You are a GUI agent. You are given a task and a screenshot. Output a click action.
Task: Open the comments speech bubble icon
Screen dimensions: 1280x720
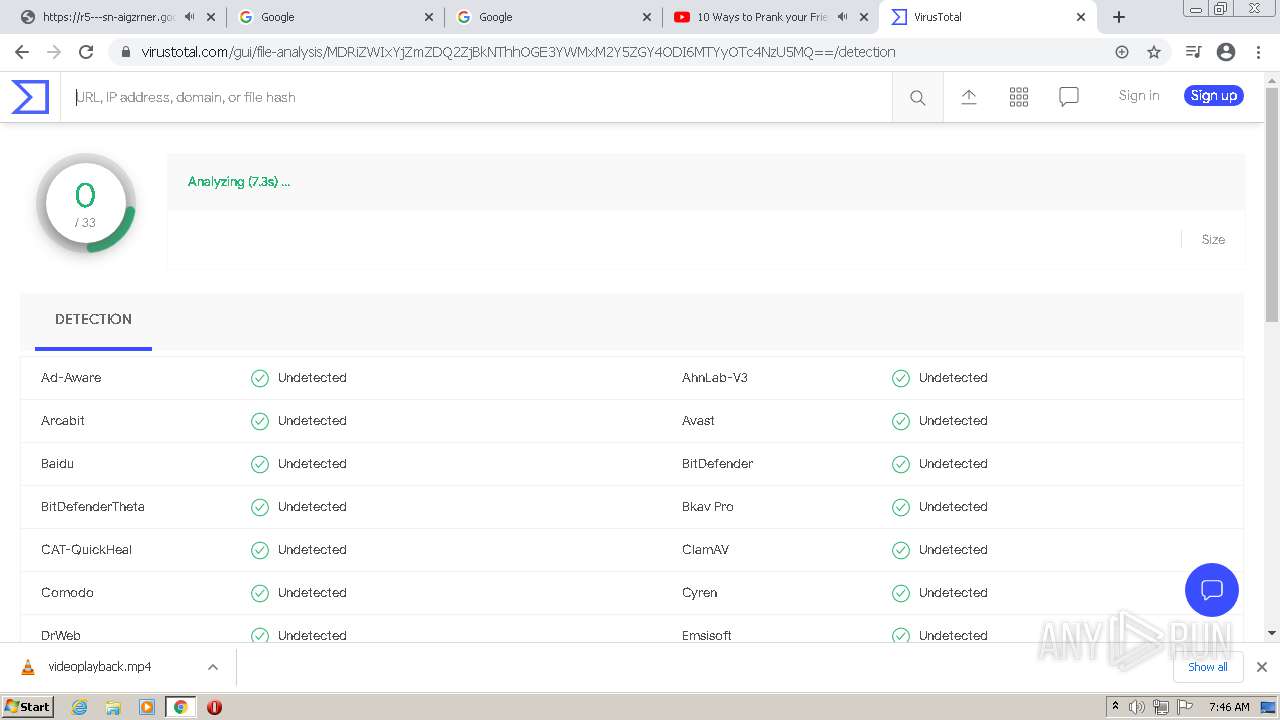1069,96
